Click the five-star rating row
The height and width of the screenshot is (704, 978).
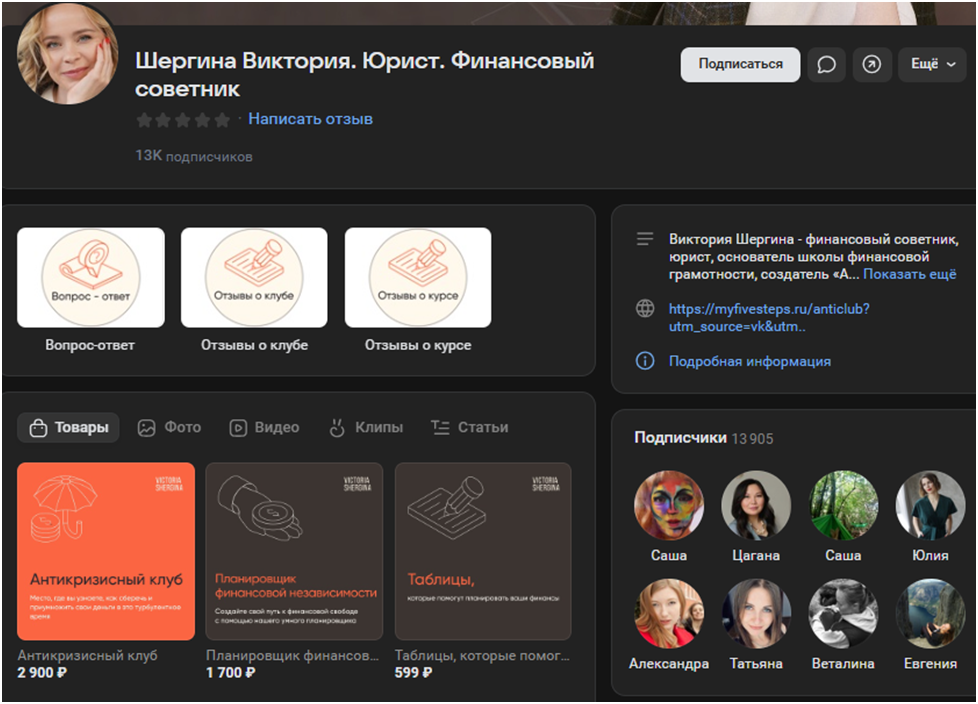coord(183,120)
